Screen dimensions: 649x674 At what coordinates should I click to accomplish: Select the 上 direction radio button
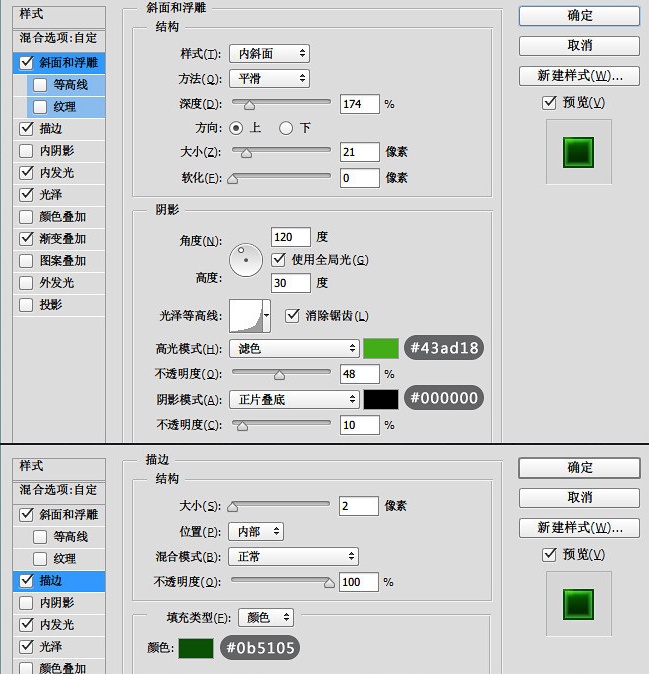(x=236, y=128)
